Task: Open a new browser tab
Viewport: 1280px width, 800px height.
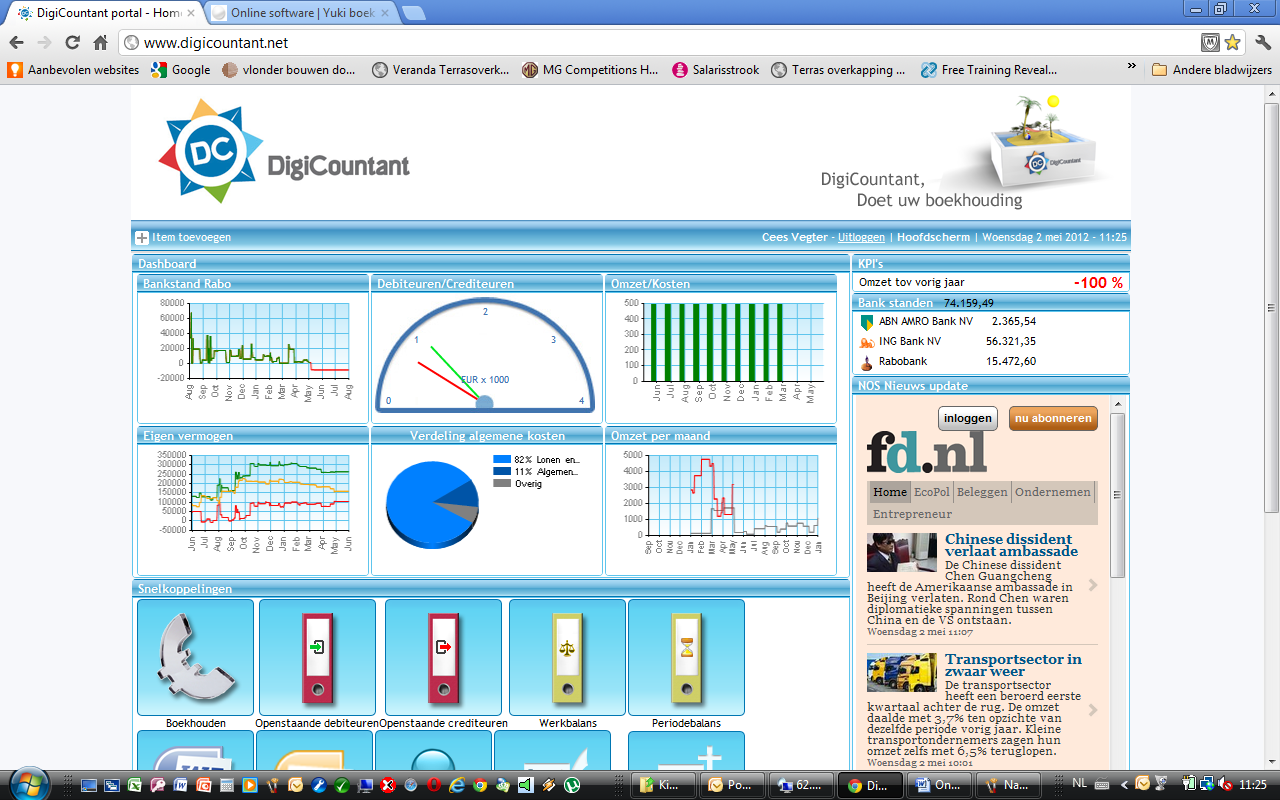Action: tap(413, 13)
